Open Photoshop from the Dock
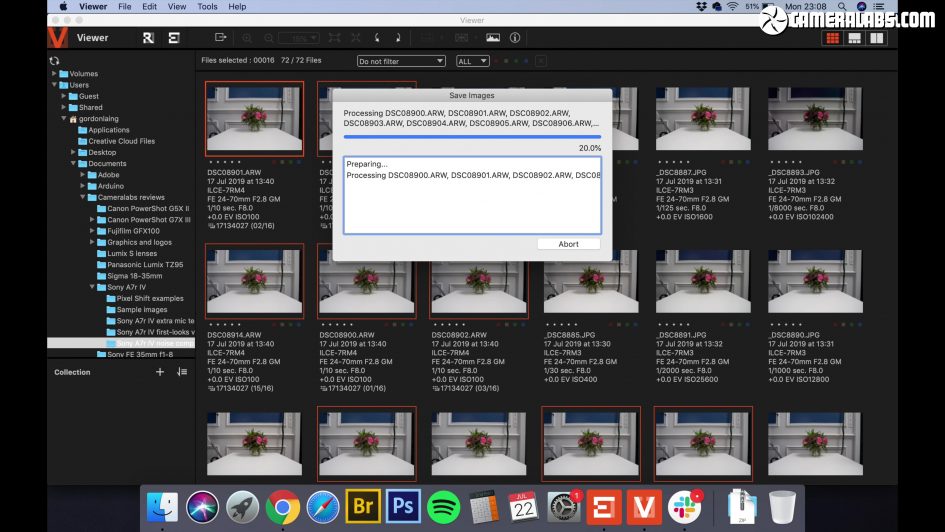Image resolution: width=945 pixels, height=532 pixels. tap(403, 505)
